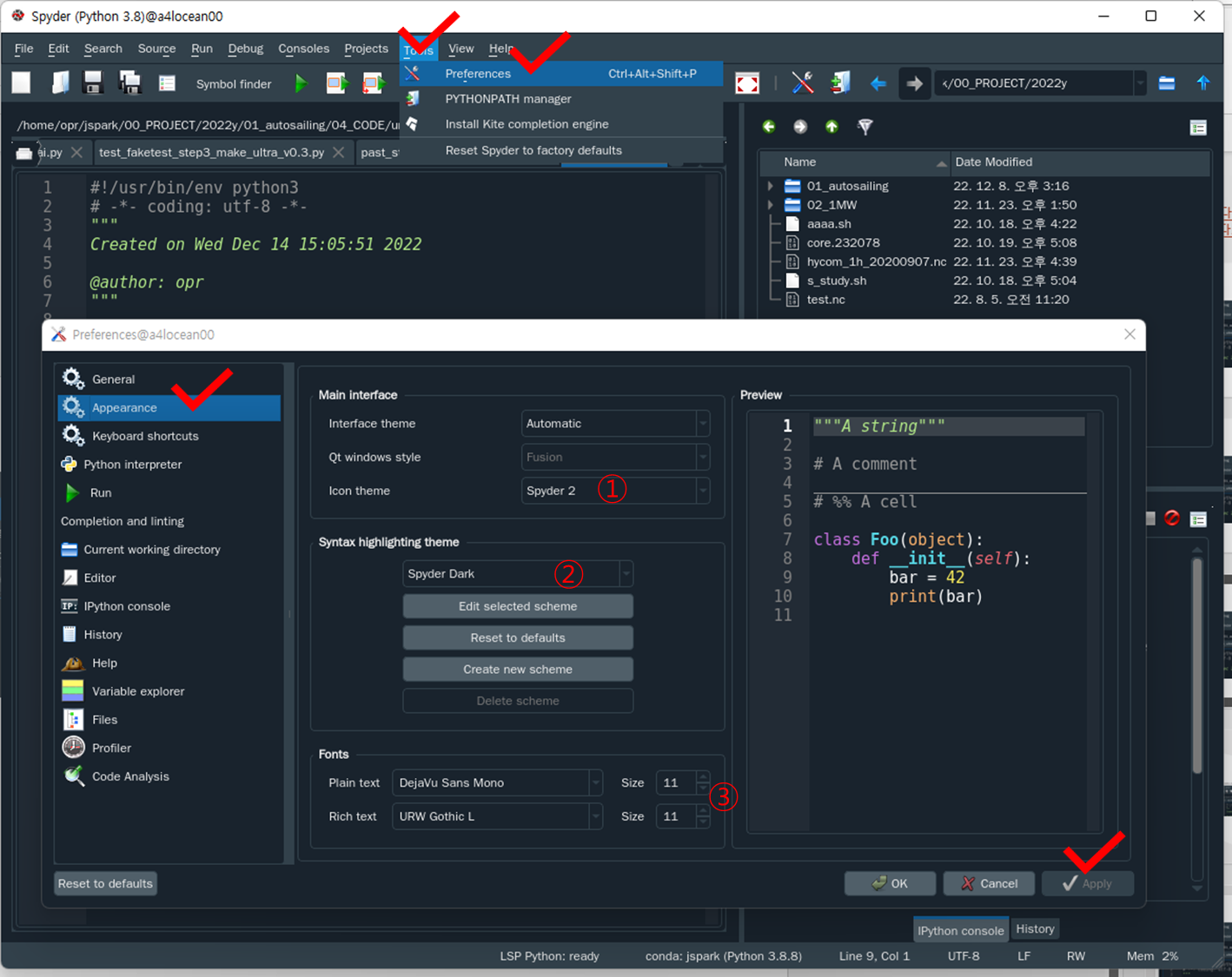Click the Files pane green Up arrow
Image resolution: width=1232 pixels, height=977 pixels.
click(x=831, y=127)
